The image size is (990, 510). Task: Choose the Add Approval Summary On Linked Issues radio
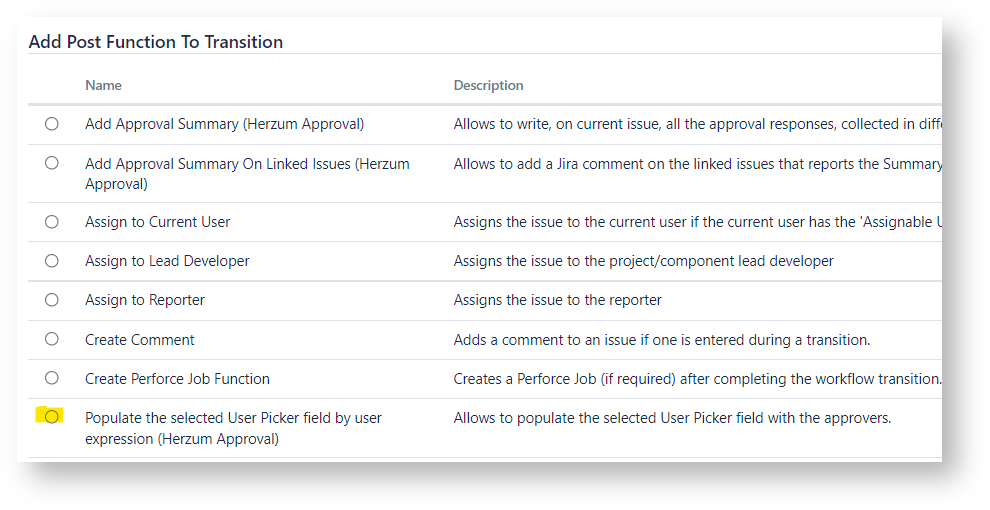point(52,163)
